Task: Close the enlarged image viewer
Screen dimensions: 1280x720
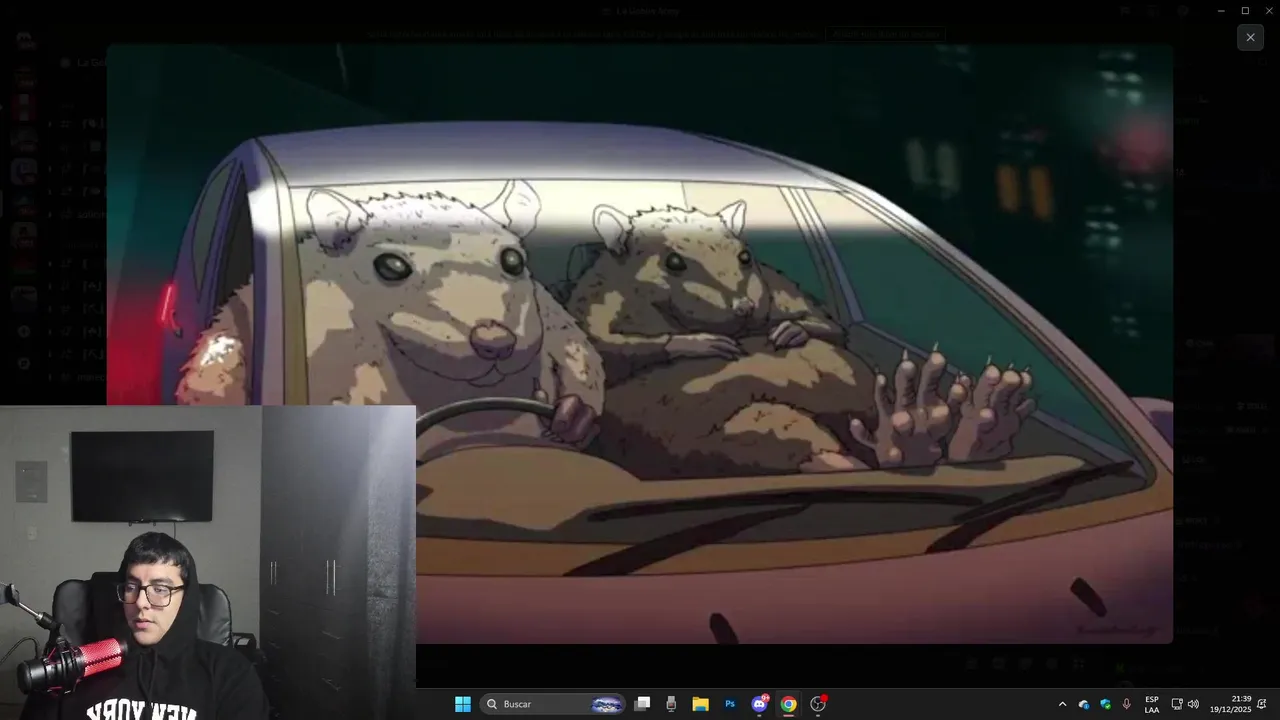Action: coord(1250,37)
